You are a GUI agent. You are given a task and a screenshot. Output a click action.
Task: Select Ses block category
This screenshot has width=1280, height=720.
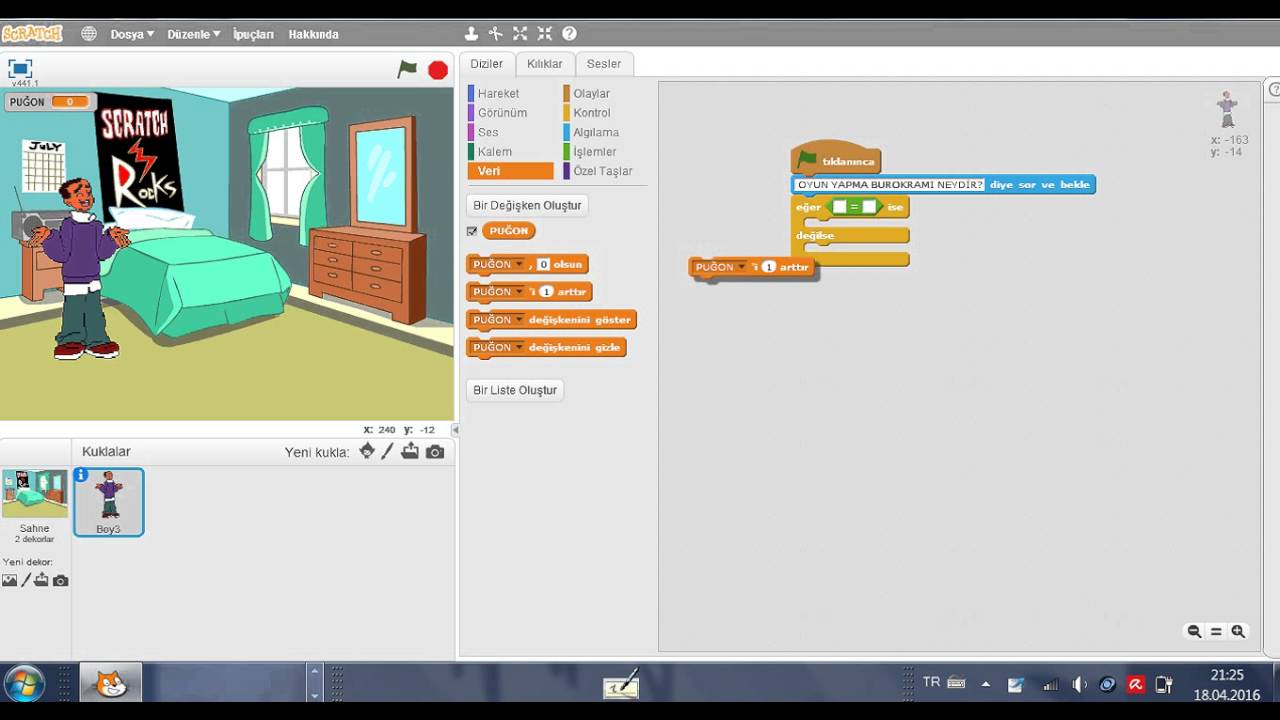click(x=510, y=132)
